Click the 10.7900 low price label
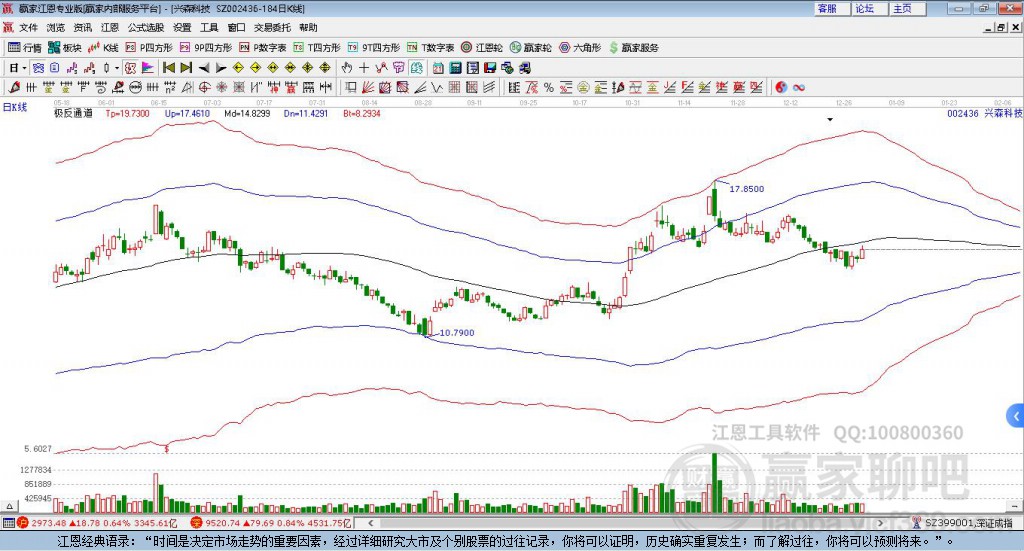 [456, 332]
